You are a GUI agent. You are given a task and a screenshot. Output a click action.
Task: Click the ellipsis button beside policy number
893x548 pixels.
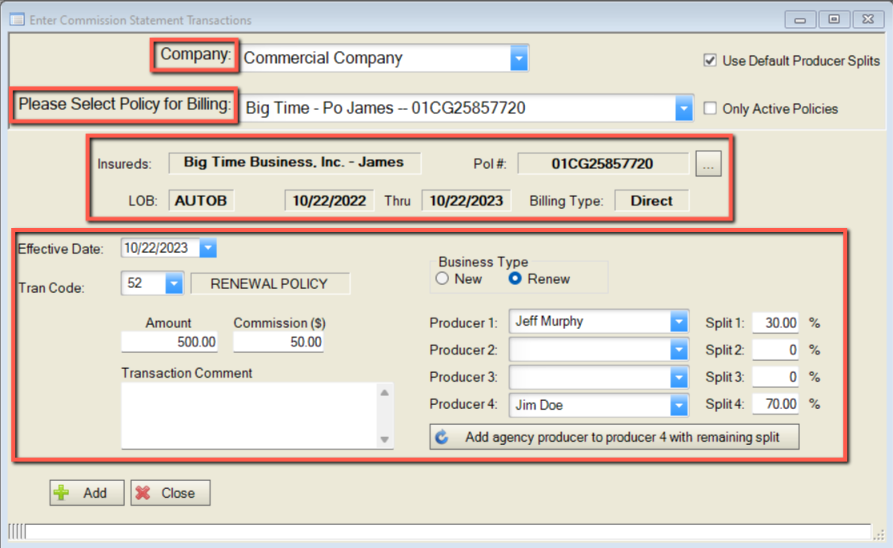[x=709, y=166]
